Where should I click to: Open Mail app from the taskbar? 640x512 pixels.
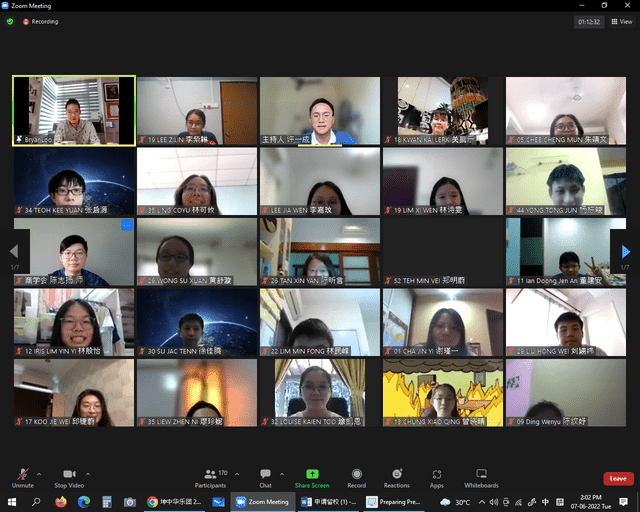(x=218, y=502)
